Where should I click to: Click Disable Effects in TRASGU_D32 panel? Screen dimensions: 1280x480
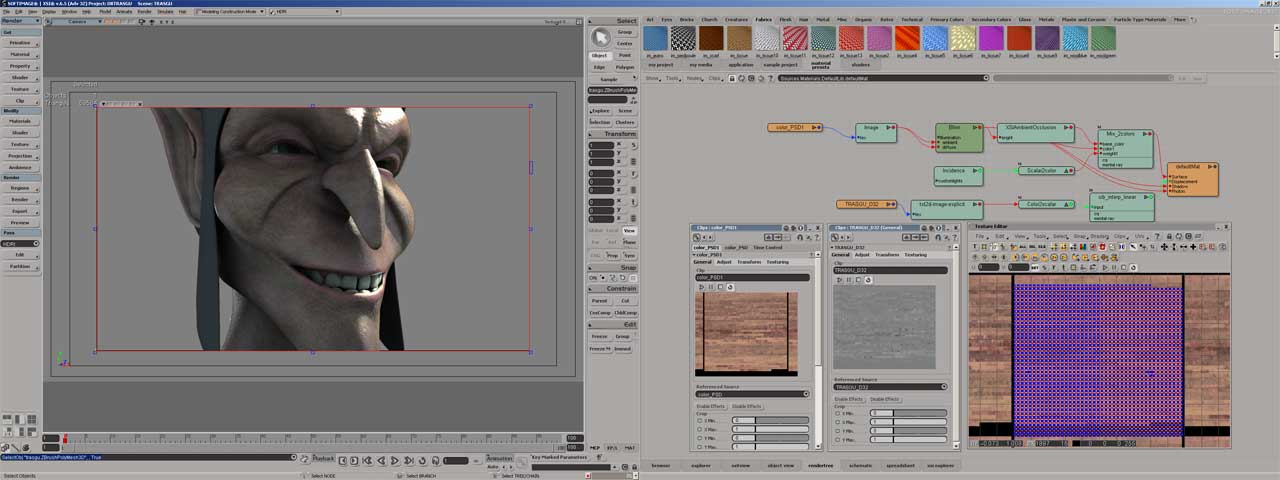(x=885, y=399)
